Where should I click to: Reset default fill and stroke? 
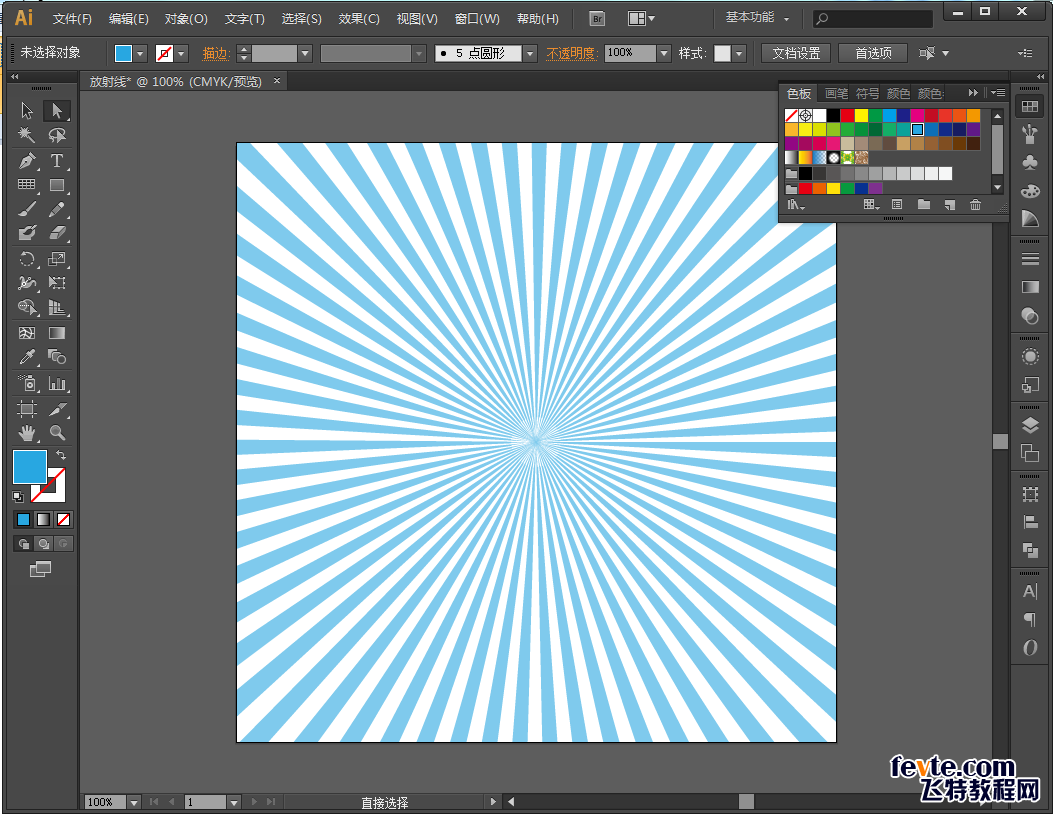(x=18, y=497)
